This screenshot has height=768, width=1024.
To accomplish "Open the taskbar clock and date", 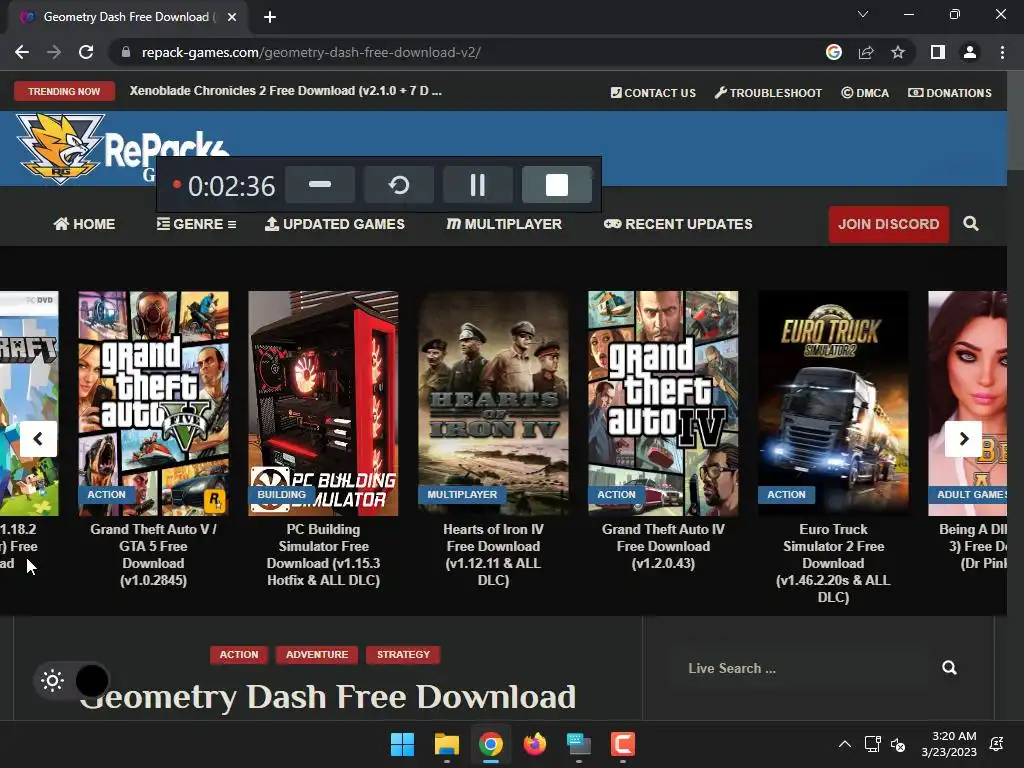I will [x=949, y=744].
